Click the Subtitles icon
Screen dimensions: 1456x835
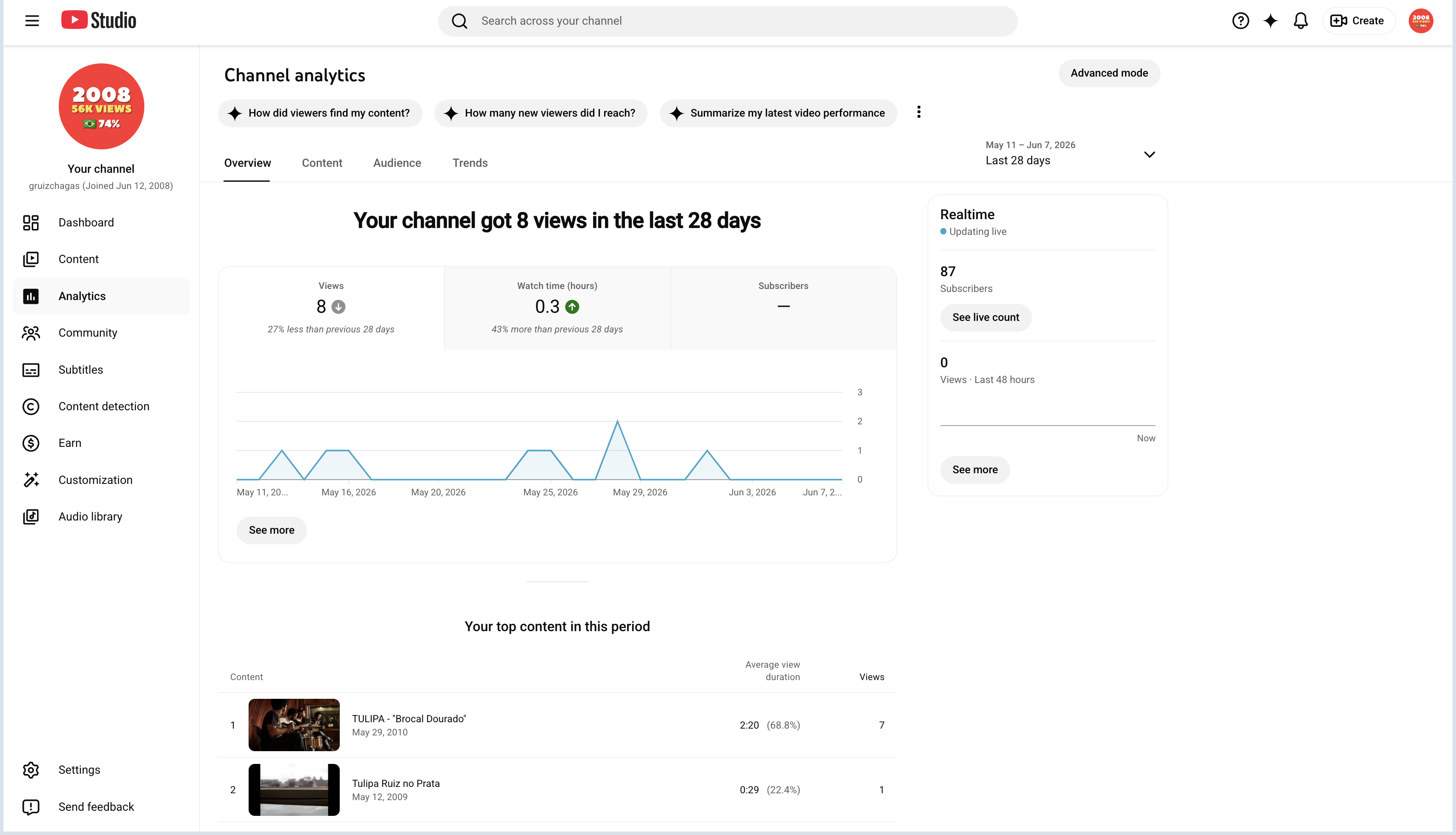(31, 370)
